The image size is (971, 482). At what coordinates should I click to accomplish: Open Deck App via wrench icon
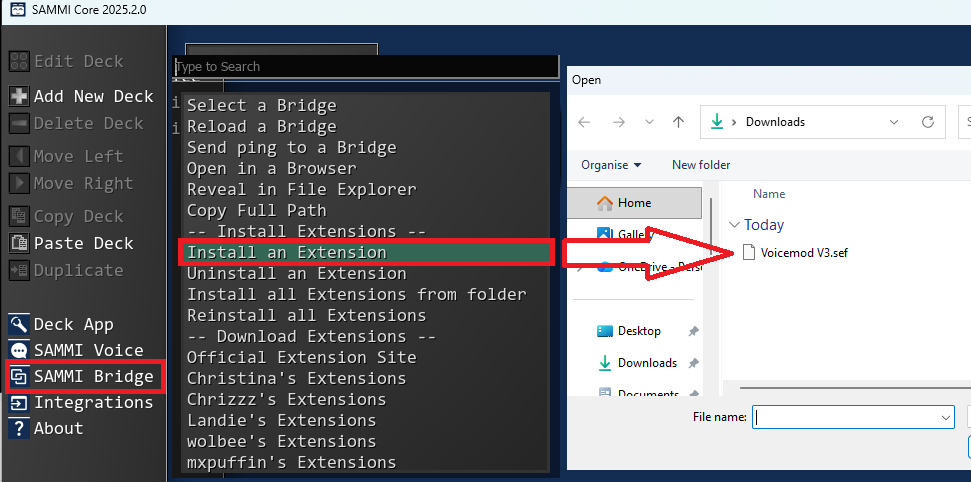[19, 324]
